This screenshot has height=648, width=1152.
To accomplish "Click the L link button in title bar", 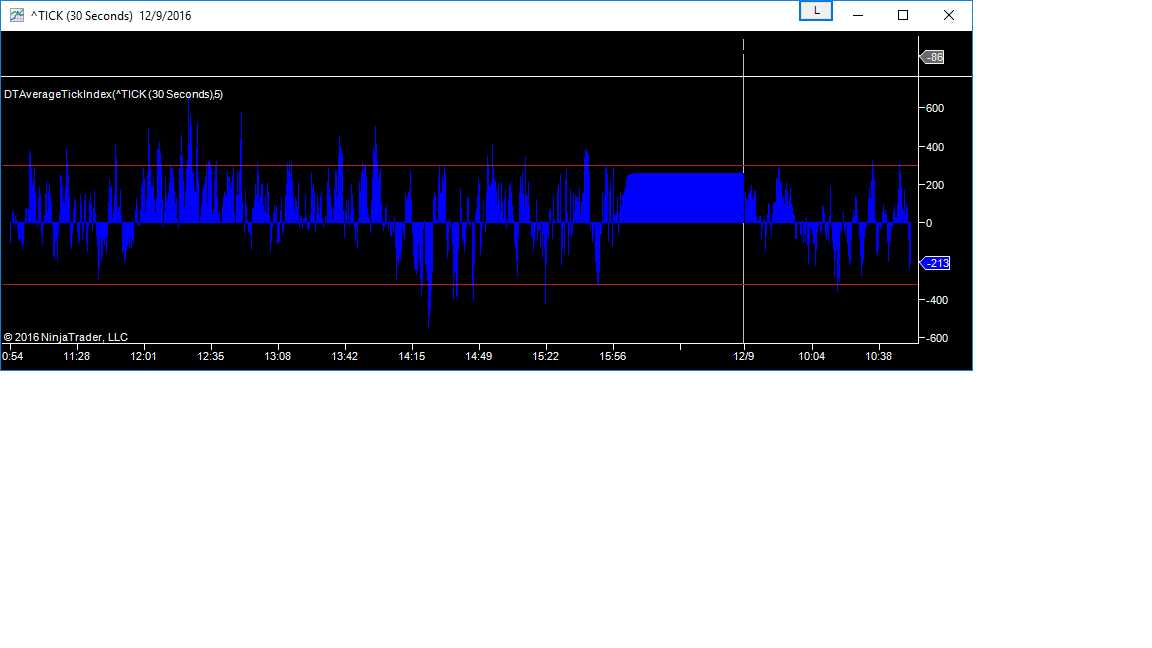I will point(816,11).
